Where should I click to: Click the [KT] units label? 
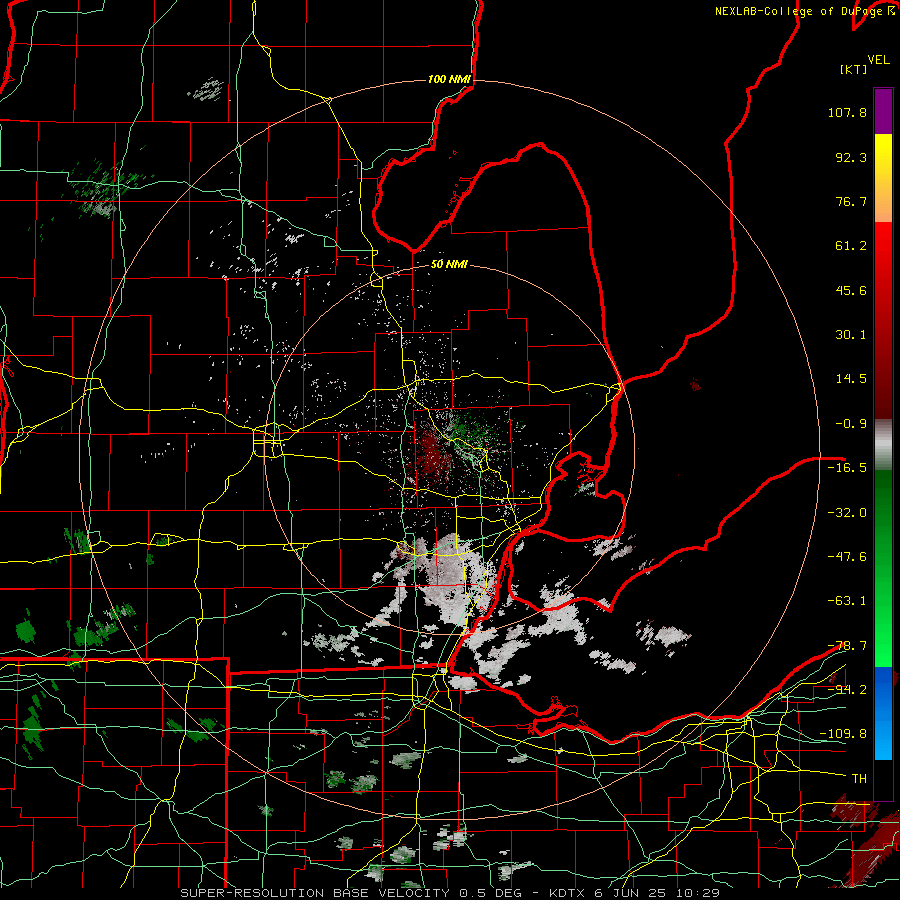[x=853, y=69]
